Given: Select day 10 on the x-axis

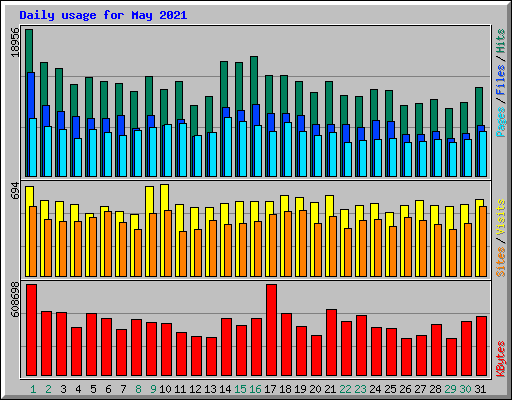Looking at the screenshot, I should 165,389.
